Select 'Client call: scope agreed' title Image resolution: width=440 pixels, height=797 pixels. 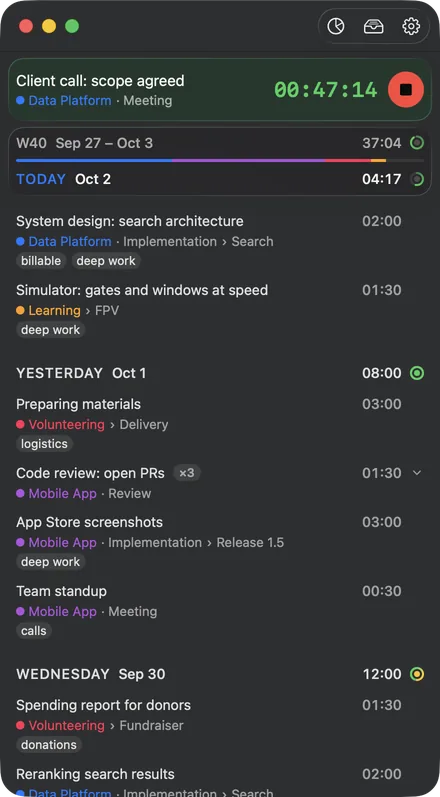100,81
